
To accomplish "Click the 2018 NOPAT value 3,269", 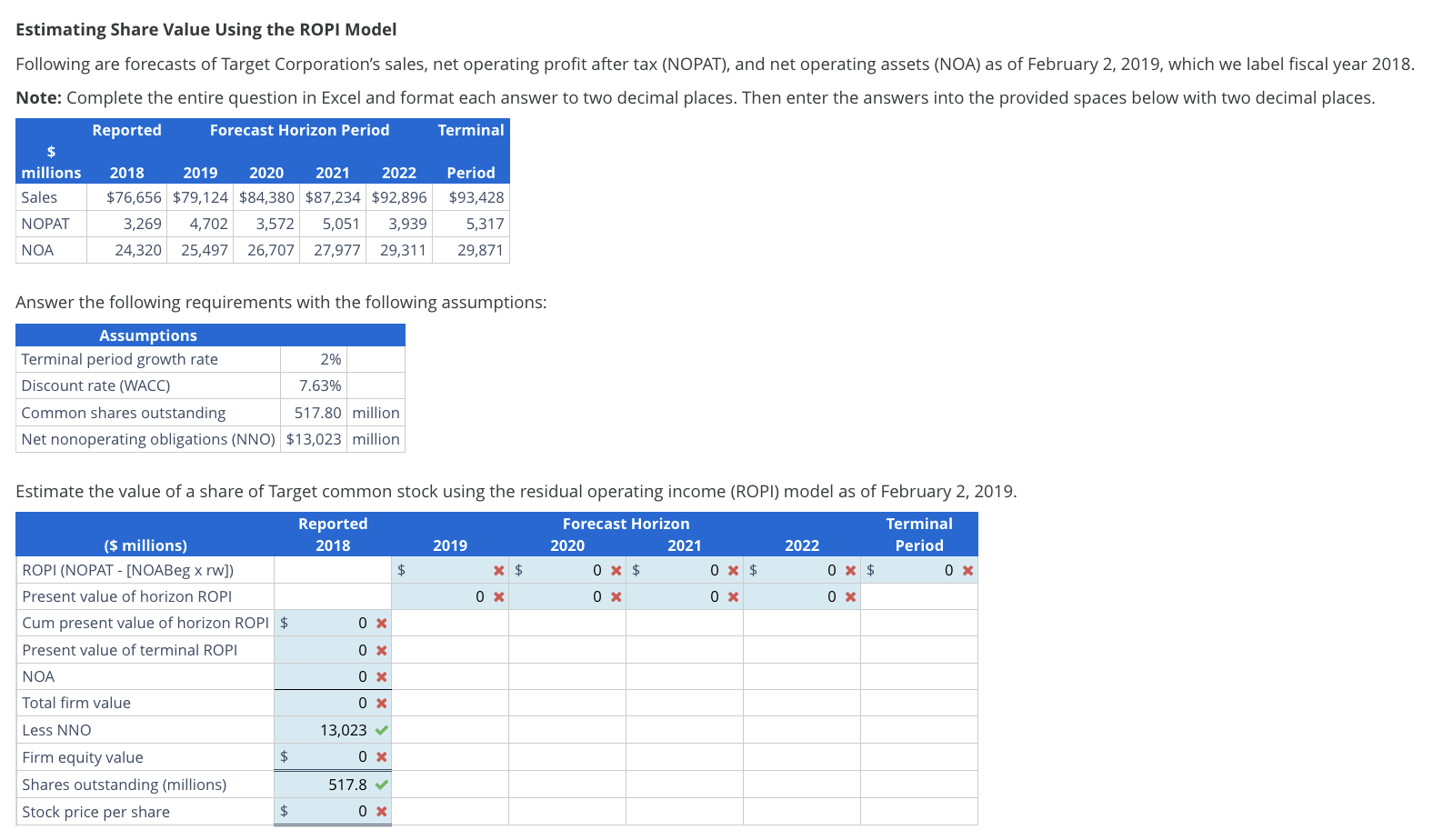I will point(143,224).
